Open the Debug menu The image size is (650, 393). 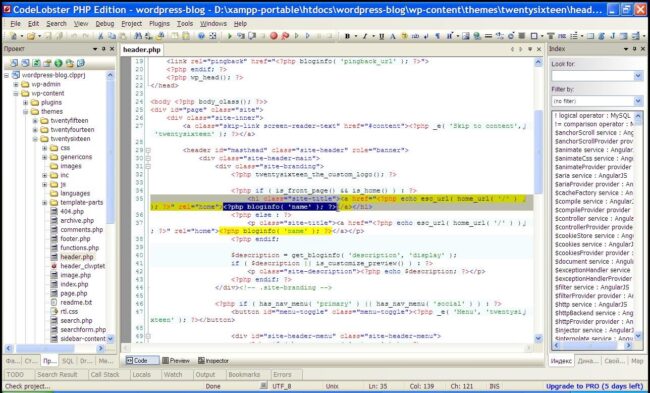(x=104, y=24)
